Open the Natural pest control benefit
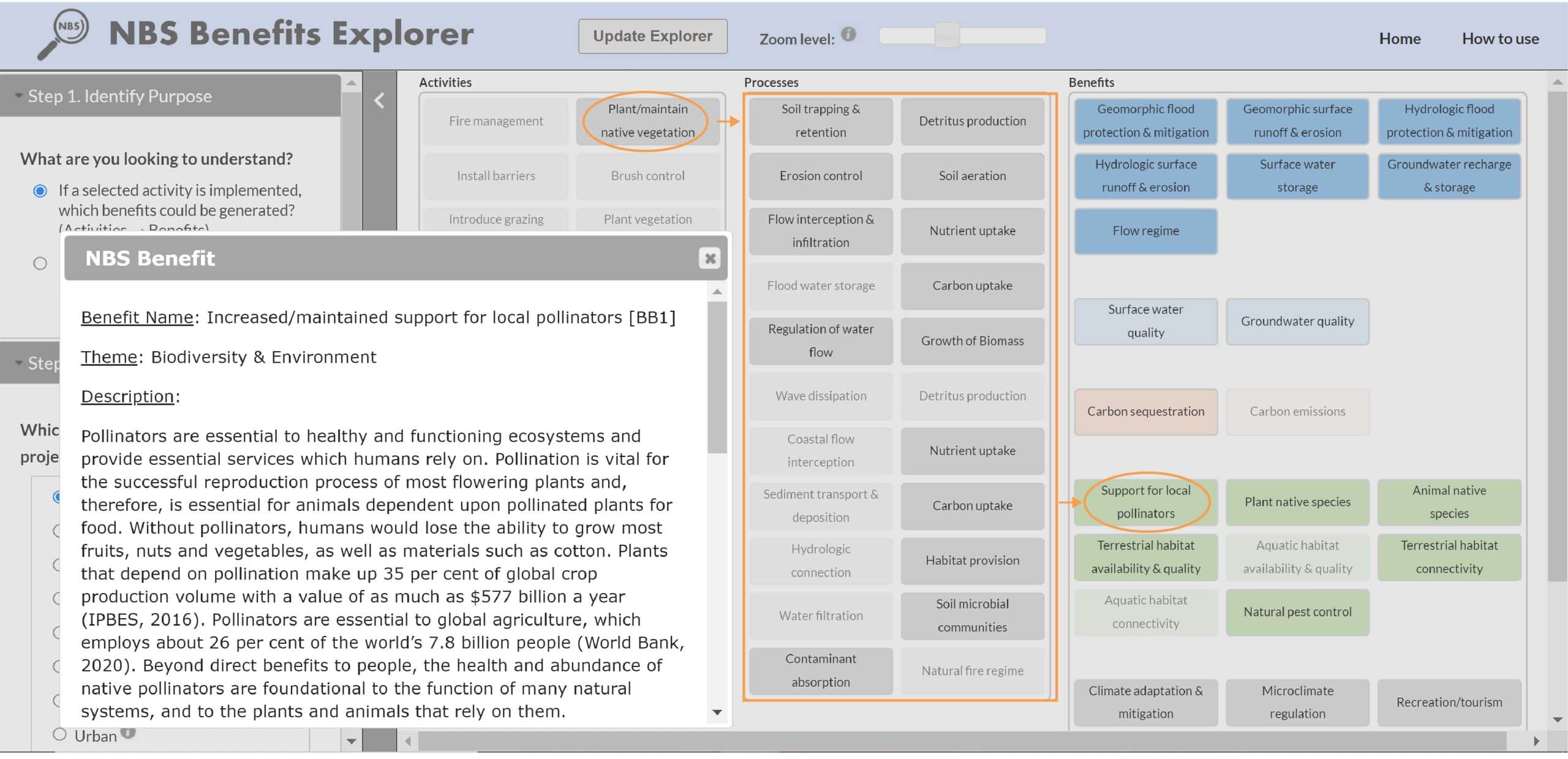This screenshot has width=1568, height=759. point(1297,612)
